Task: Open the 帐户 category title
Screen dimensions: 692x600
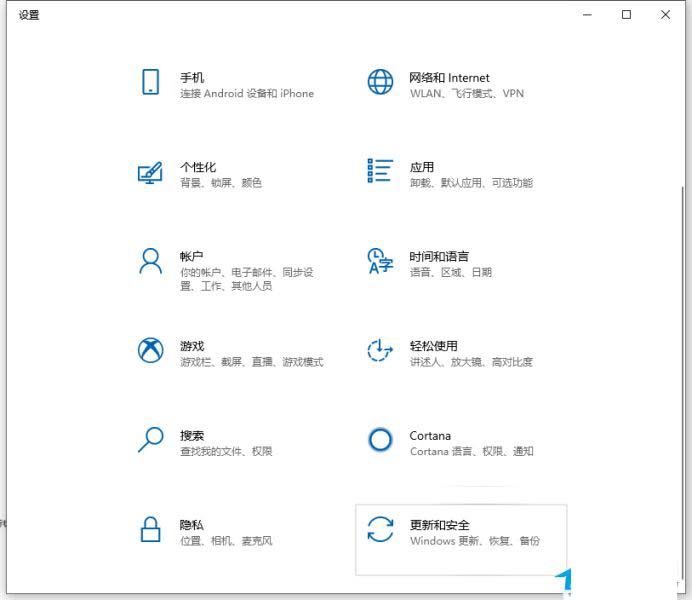Action: click(x=192, y=256)
